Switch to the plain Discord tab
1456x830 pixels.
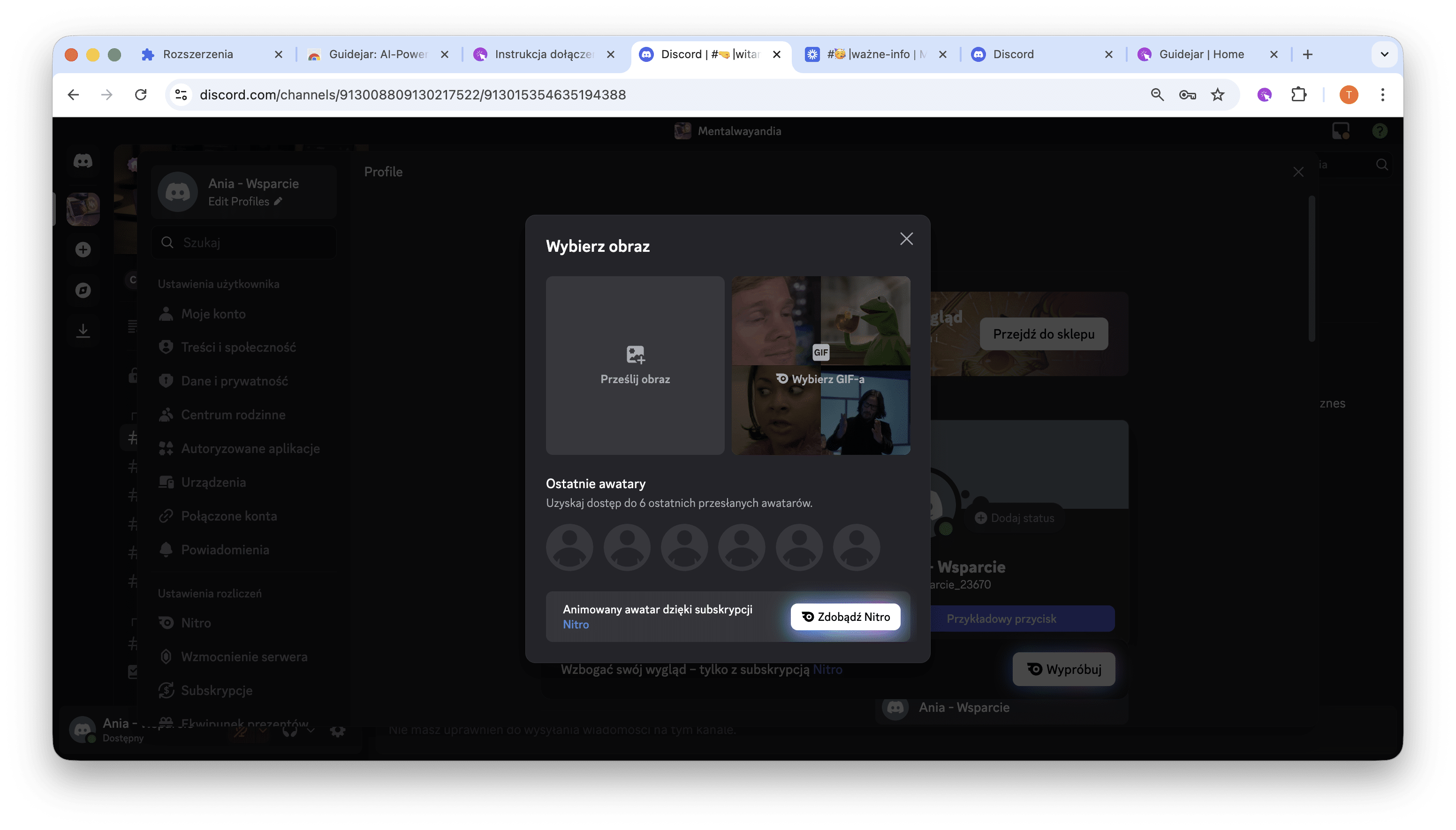pyautogui.click(x=1041, y=54)
